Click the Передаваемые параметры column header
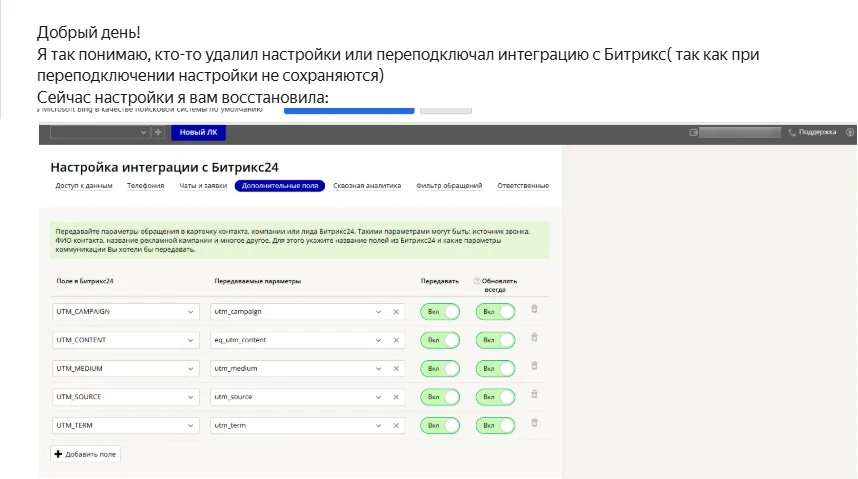The height and width of the screenshot is (479, 858). click(258, 281)
